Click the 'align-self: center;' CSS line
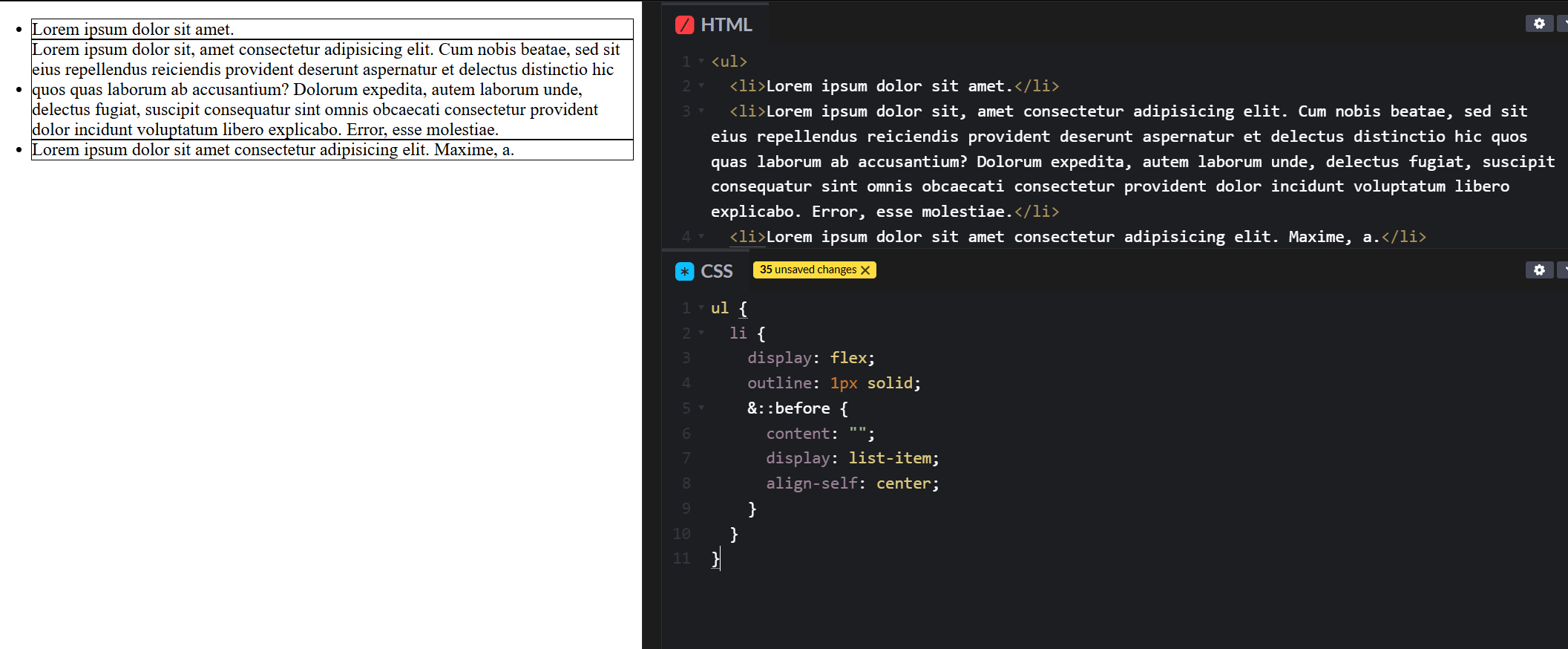Image resolution: width=1568 pixels, height=649 pixels. click(x=853, y=483)
